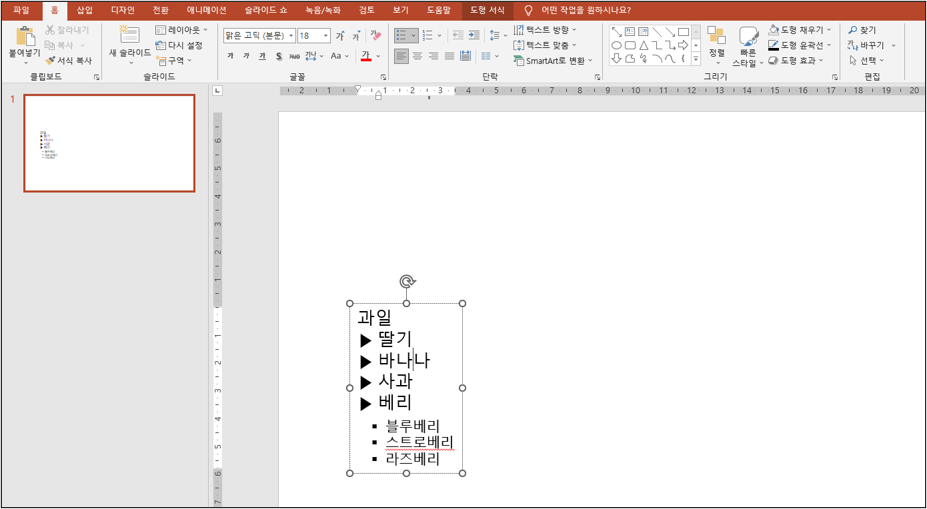The image size is (927, 509).
Task: Switch to Transitions (전환) tab
Action: [x=160, y=10]
